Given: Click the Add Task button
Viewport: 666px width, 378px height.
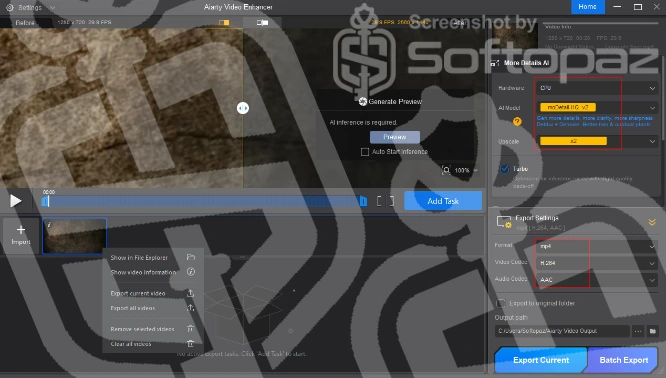Looking at the screenshot, I should [x=443, y=201].
